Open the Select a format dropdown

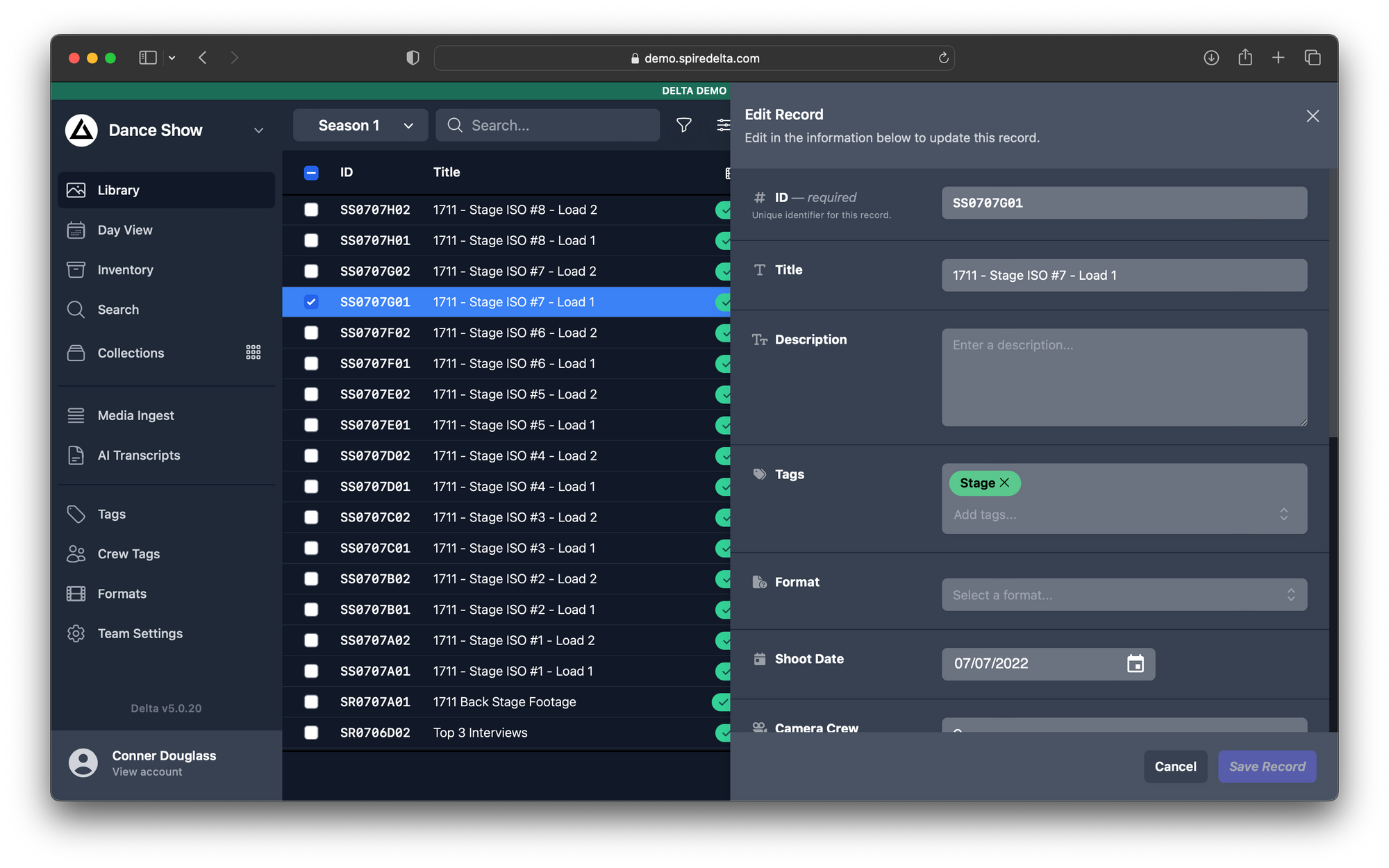1124,594
